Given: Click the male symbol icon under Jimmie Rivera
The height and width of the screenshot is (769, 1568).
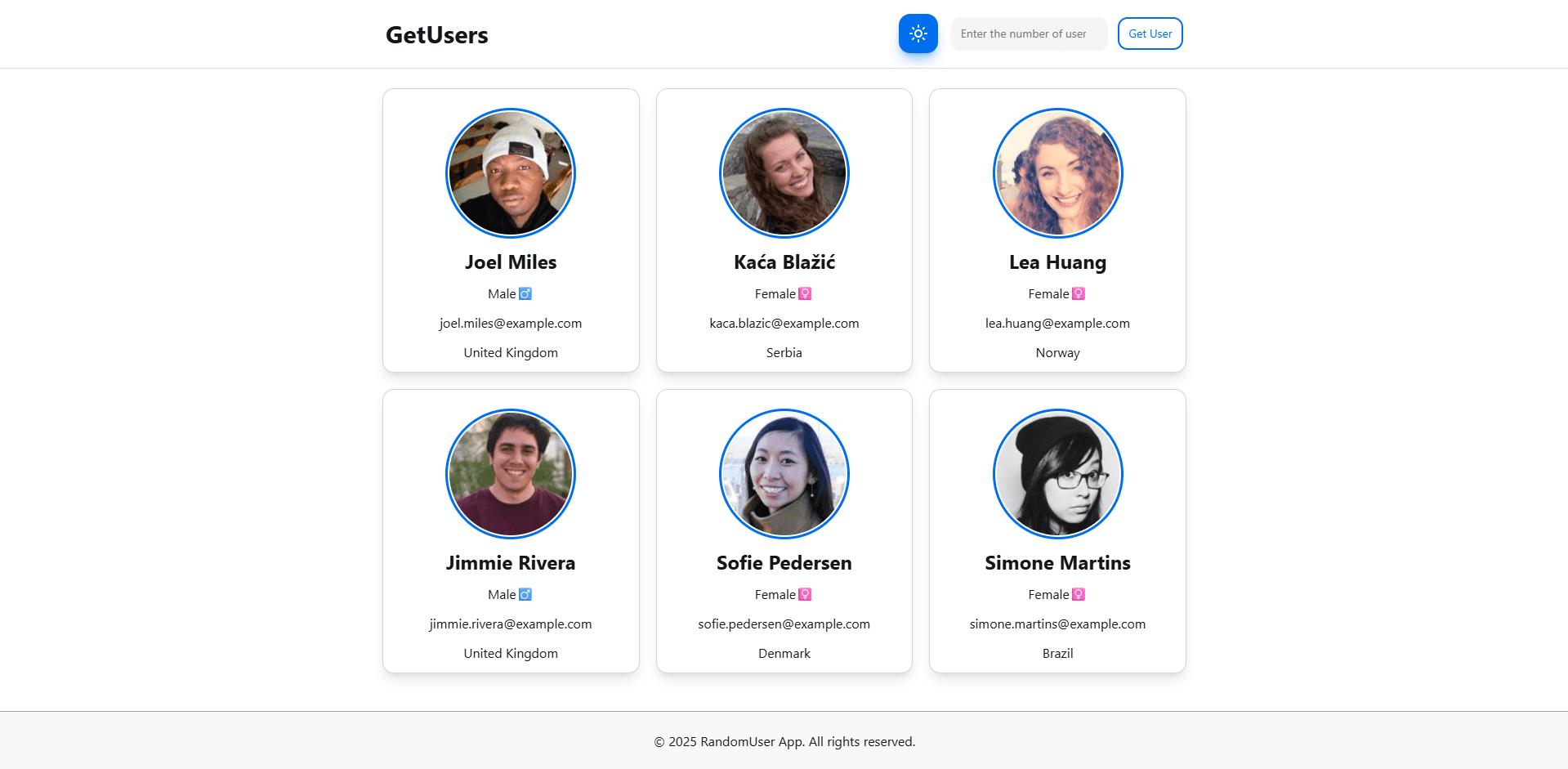Looking at the screenshot, I should coord(525,595).
